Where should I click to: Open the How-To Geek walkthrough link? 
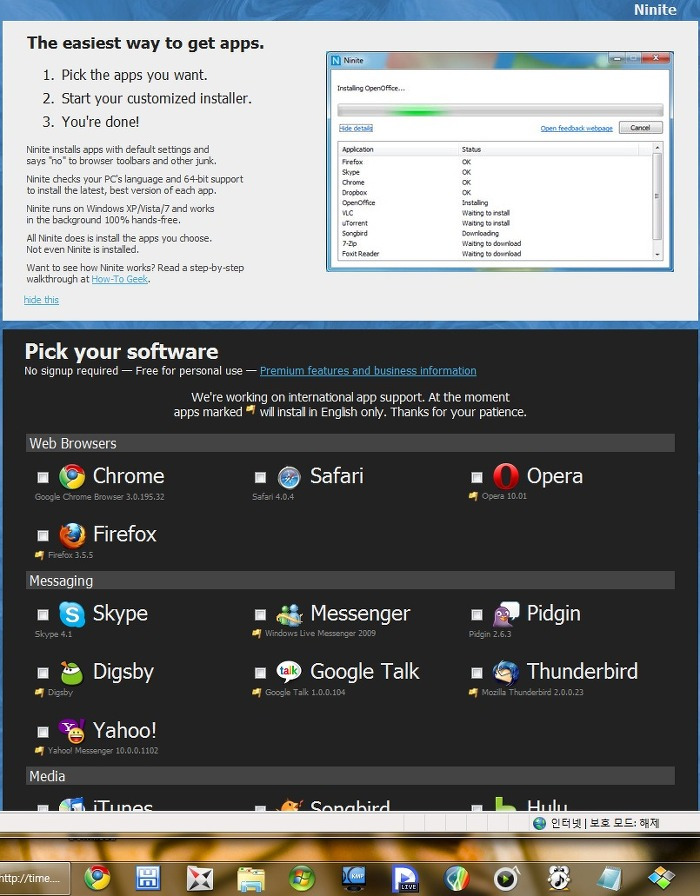point(119,279)
